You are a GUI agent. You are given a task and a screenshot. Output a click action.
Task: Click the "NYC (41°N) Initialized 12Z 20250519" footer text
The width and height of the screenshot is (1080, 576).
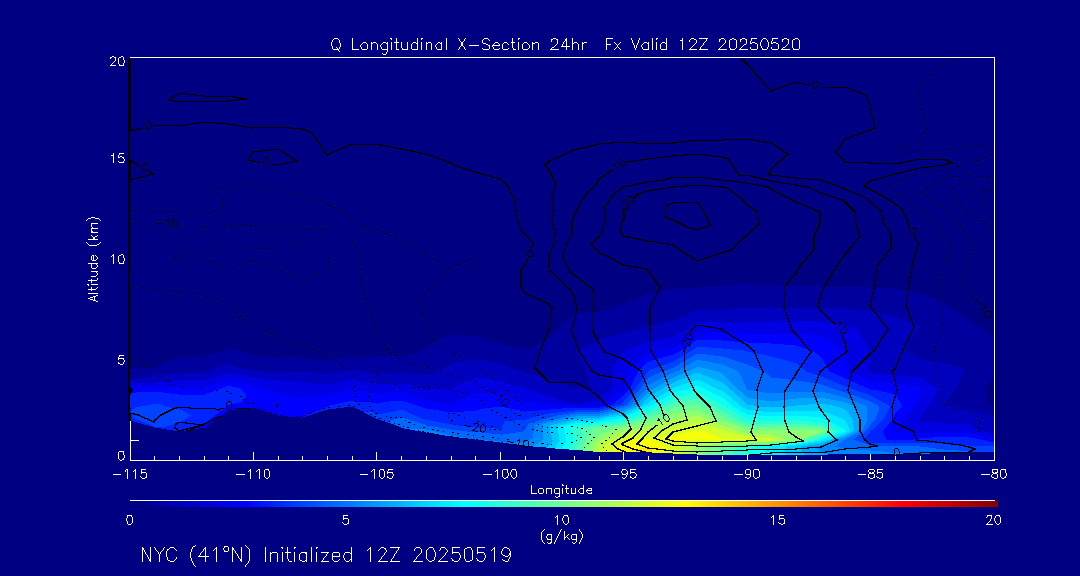(326, 555)
